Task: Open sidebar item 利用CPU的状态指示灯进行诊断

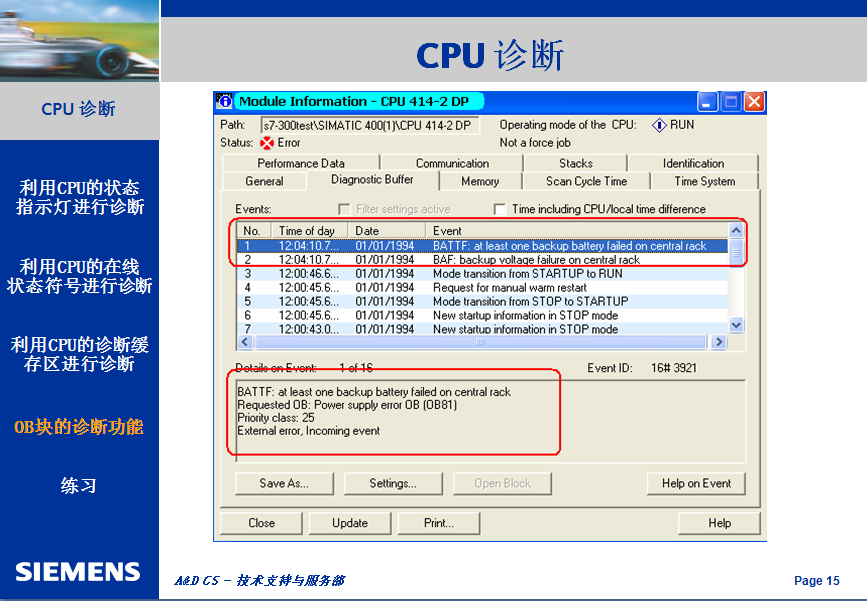Action: (x=80, y=197)
